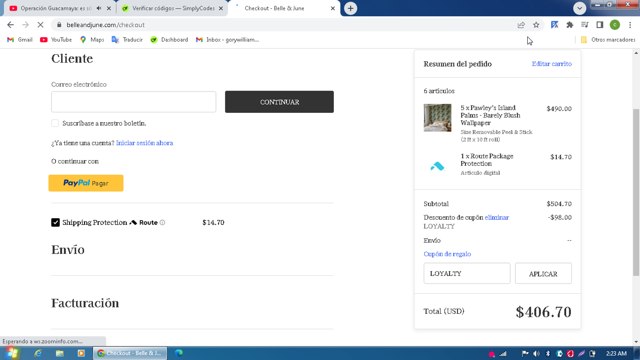Viewport: 640px width, 360px height.
Task: Click the volume speaker tray icon
Action: [x=536, y=353]
